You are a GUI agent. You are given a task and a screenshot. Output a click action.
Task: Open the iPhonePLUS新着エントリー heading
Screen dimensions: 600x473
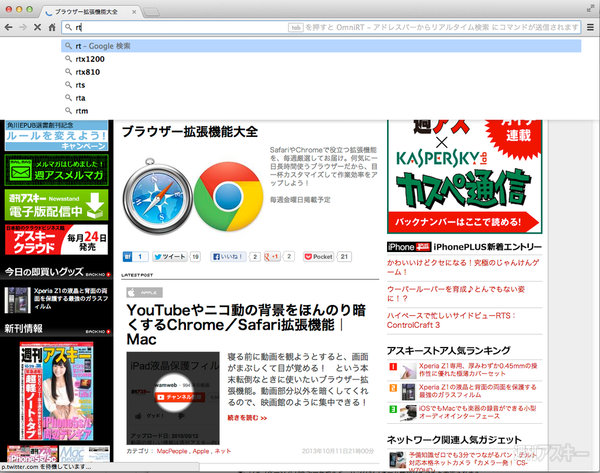point(465,247)
